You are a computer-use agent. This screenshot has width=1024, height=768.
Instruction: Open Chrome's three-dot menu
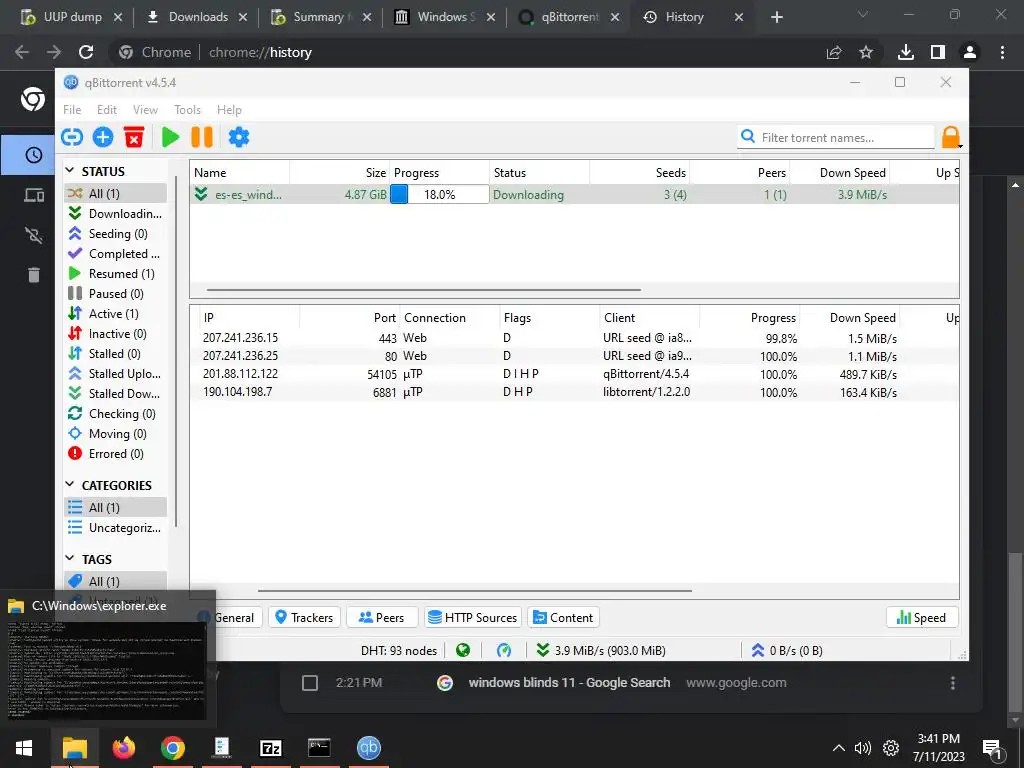(x=1002, y=52)
